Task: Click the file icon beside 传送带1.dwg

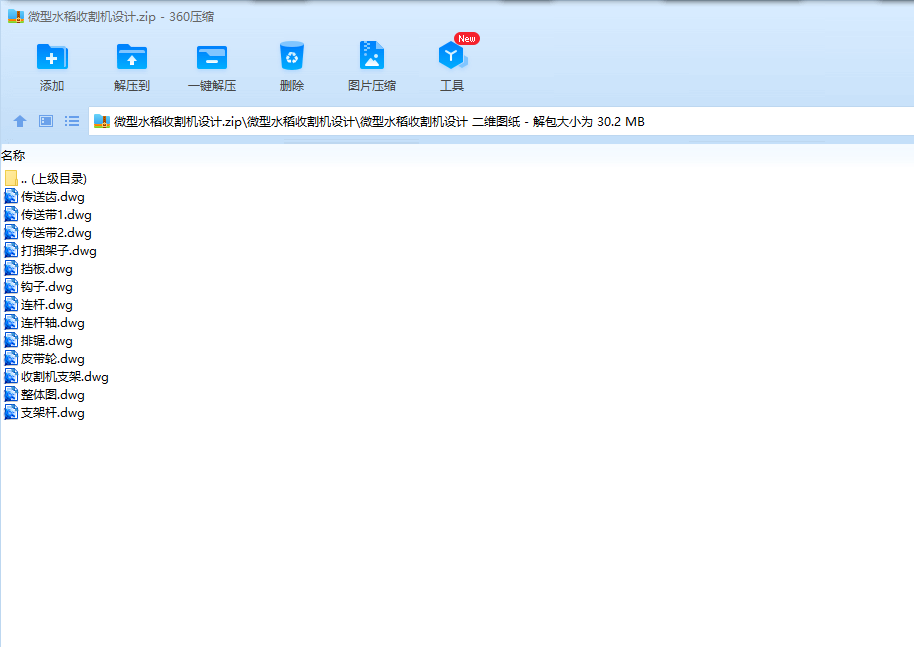Action: tap(11, 214)
